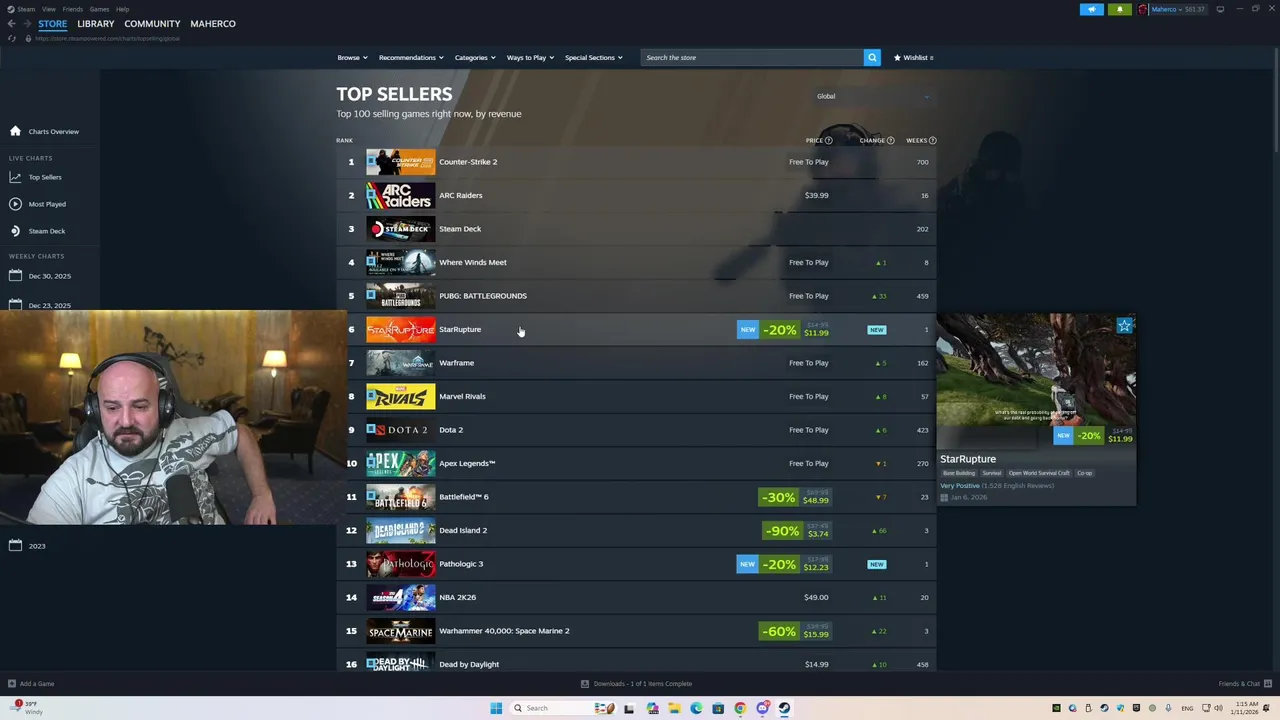Click the WEEKS help question icon
Screen dimensions: 1280x720
point(932,140)
